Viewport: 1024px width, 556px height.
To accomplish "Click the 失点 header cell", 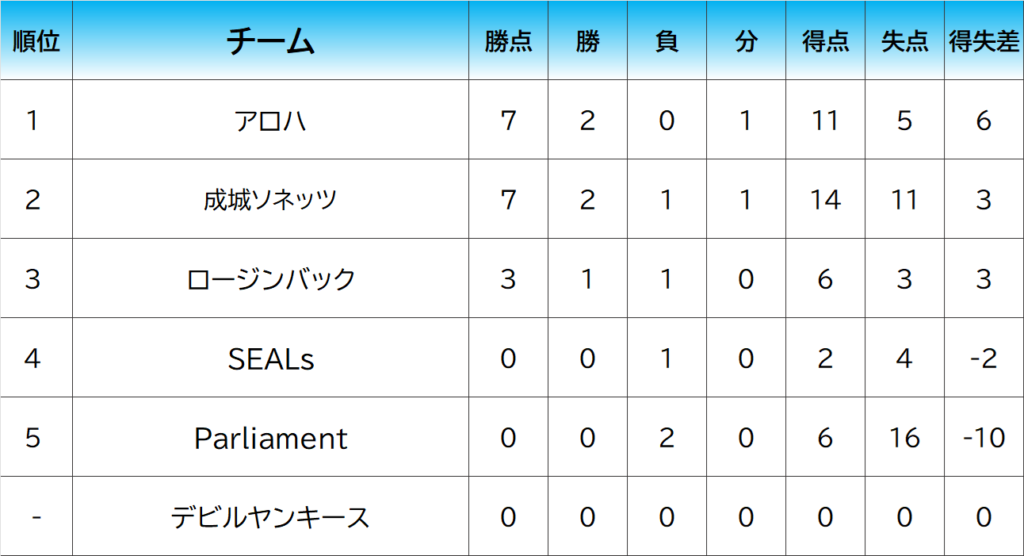I will (x=904, y=41).
